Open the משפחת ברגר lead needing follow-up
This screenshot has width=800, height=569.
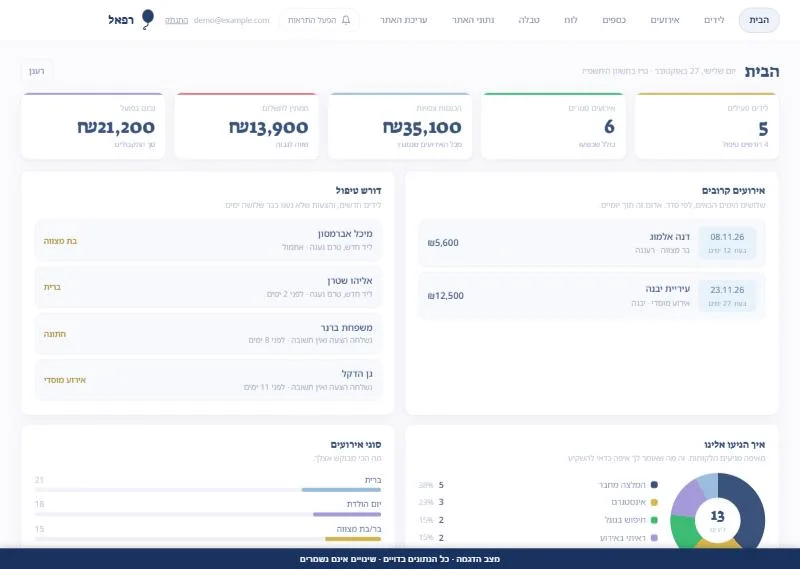(208, 334)
